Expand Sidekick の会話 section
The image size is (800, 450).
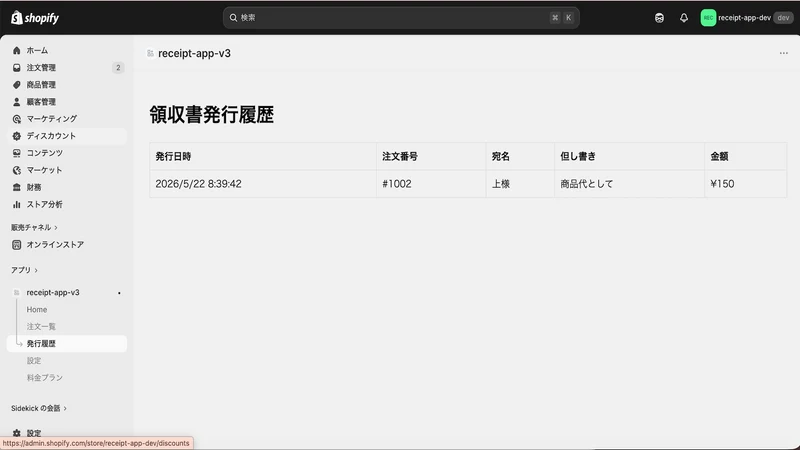click(39, 408)
